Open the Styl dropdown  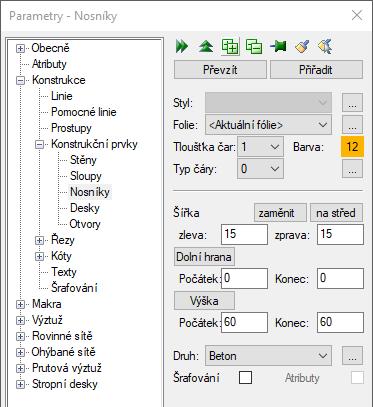268,103
